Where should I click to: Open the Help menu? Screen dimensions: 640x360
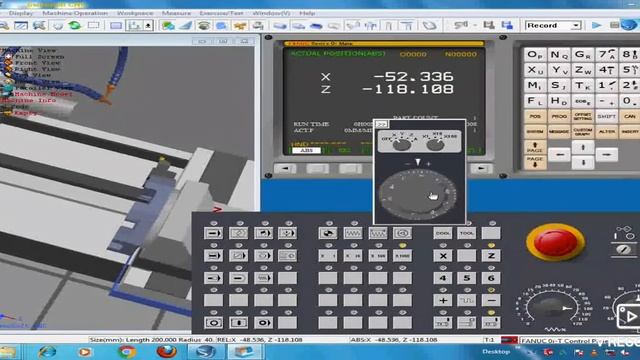pos(307,13)
